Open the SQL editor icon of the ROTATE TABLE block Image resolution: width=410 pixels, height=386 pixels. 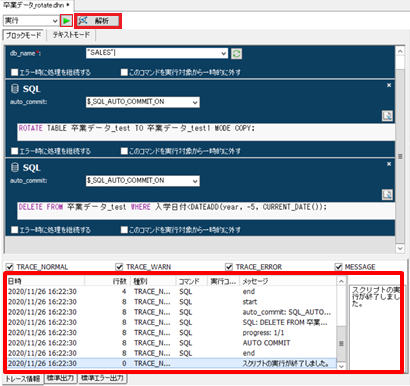click(x=387, y=116)
